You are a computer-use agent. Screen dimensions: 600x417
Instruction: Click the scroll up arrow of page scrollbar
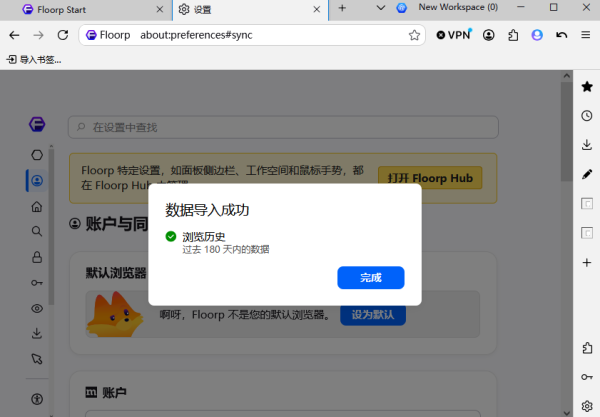[567, 76]
